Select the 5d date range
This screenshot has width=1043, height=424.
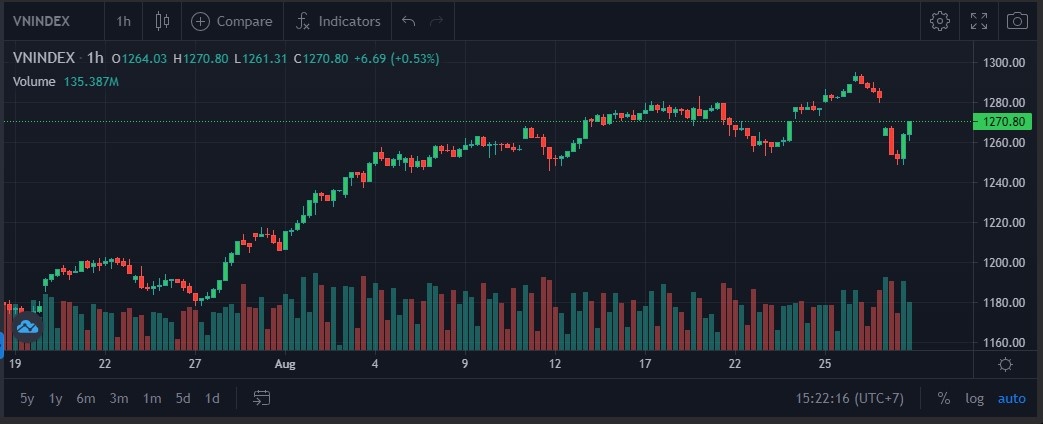pyautogui.click(x=182, y=398)
